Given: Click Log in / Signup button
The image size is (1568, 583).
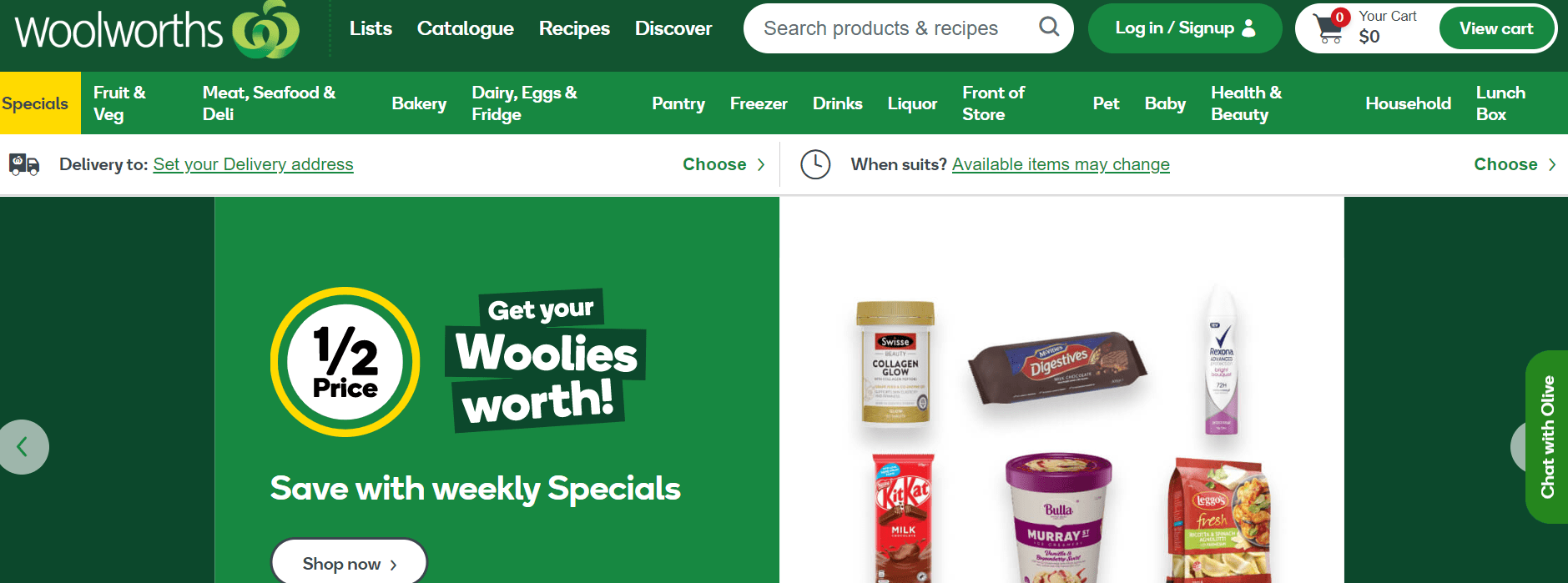Looking at the screenshot, I should 1185,28.
